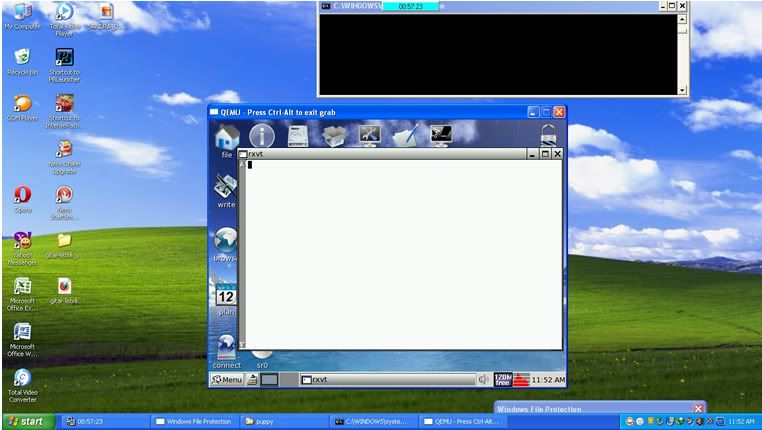Screen dimensions: 762x430
Task: Close the Windows File Protection popup
Action: 698,408
